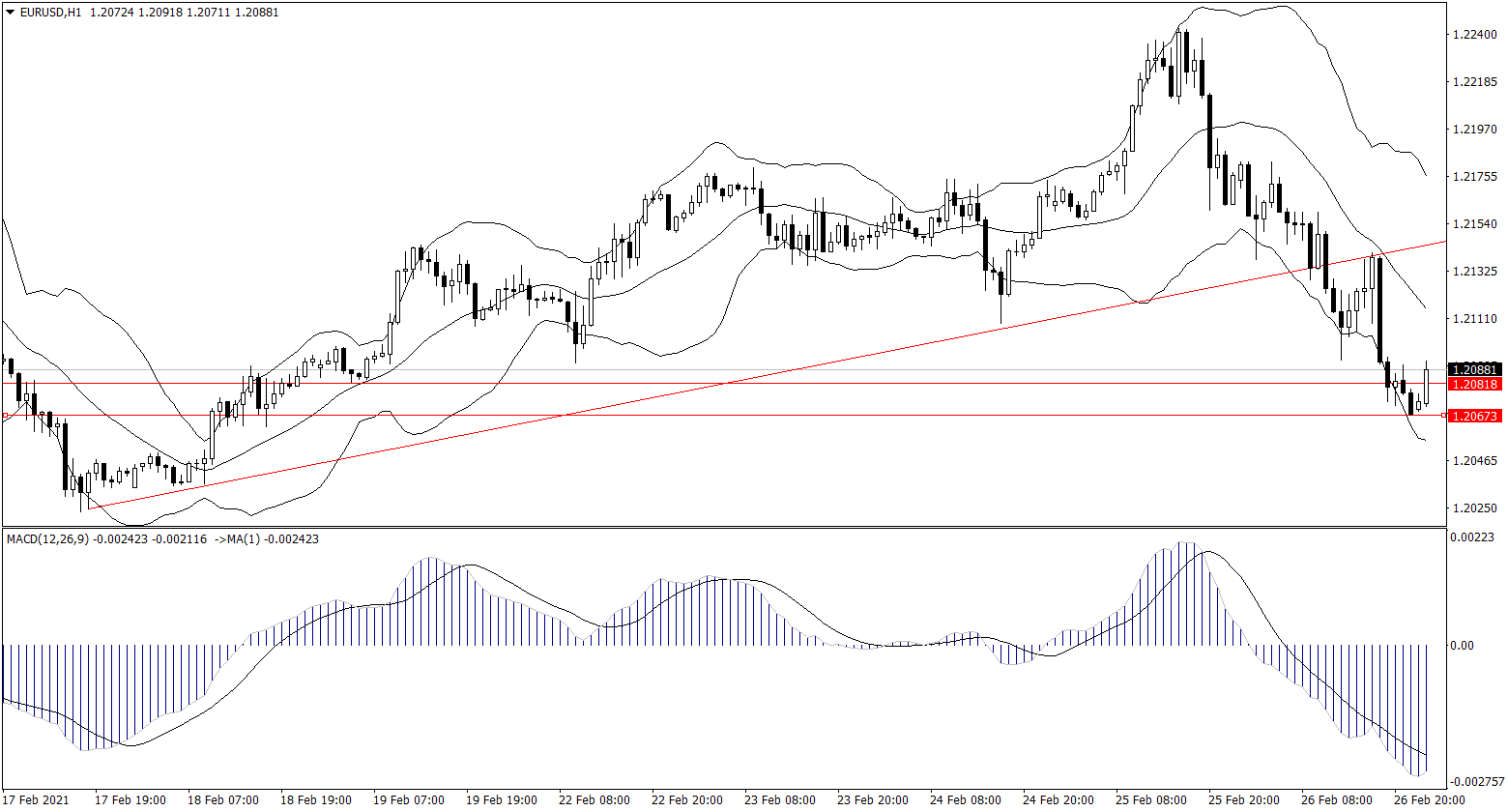Screen dimensions: 1508x812
Task: Click the 0.00 MACD zero level label
Action: pos(1466,646)
